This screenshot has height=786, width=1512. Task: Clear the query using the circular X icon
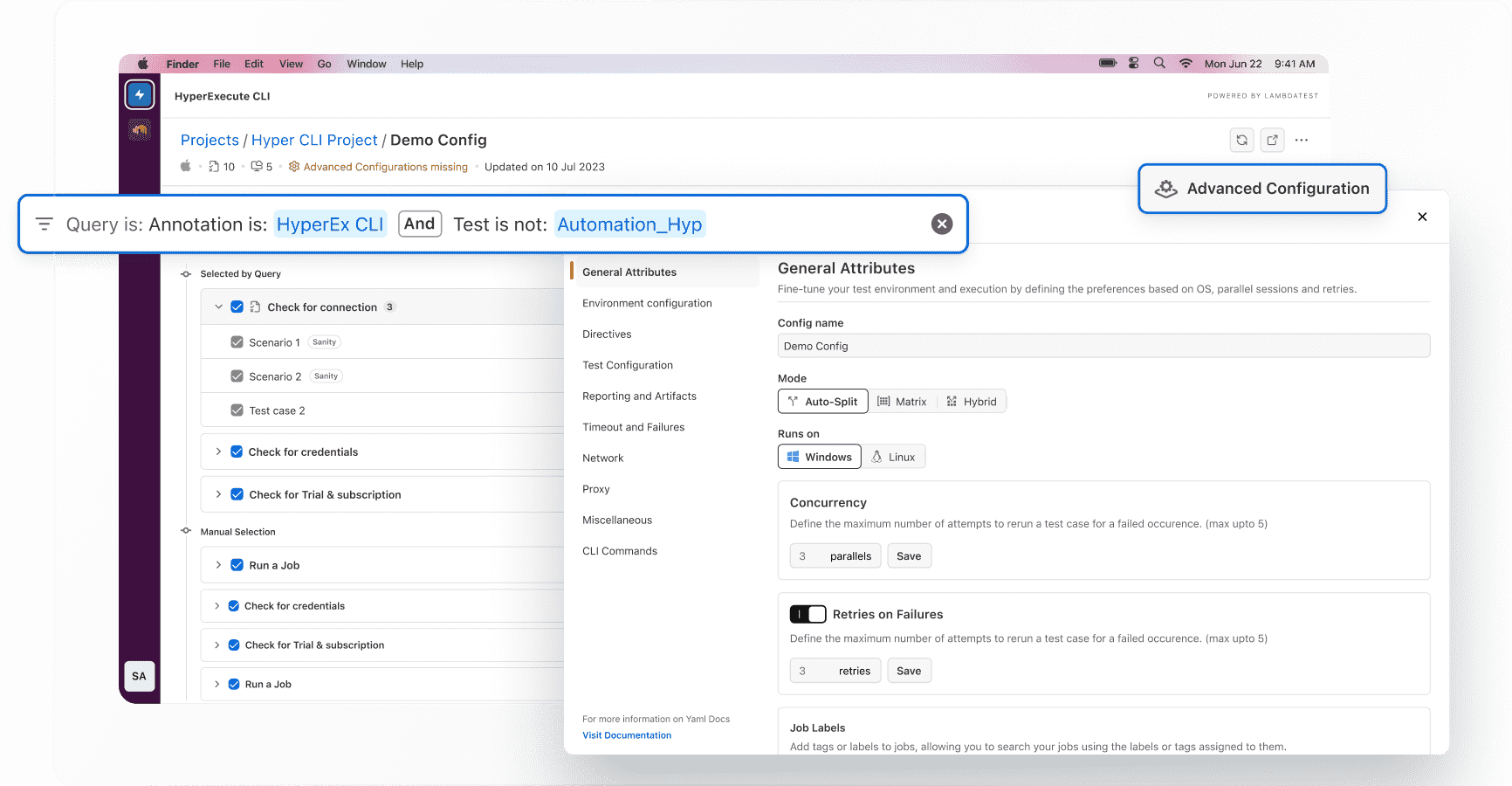click(x=942, y=224)
